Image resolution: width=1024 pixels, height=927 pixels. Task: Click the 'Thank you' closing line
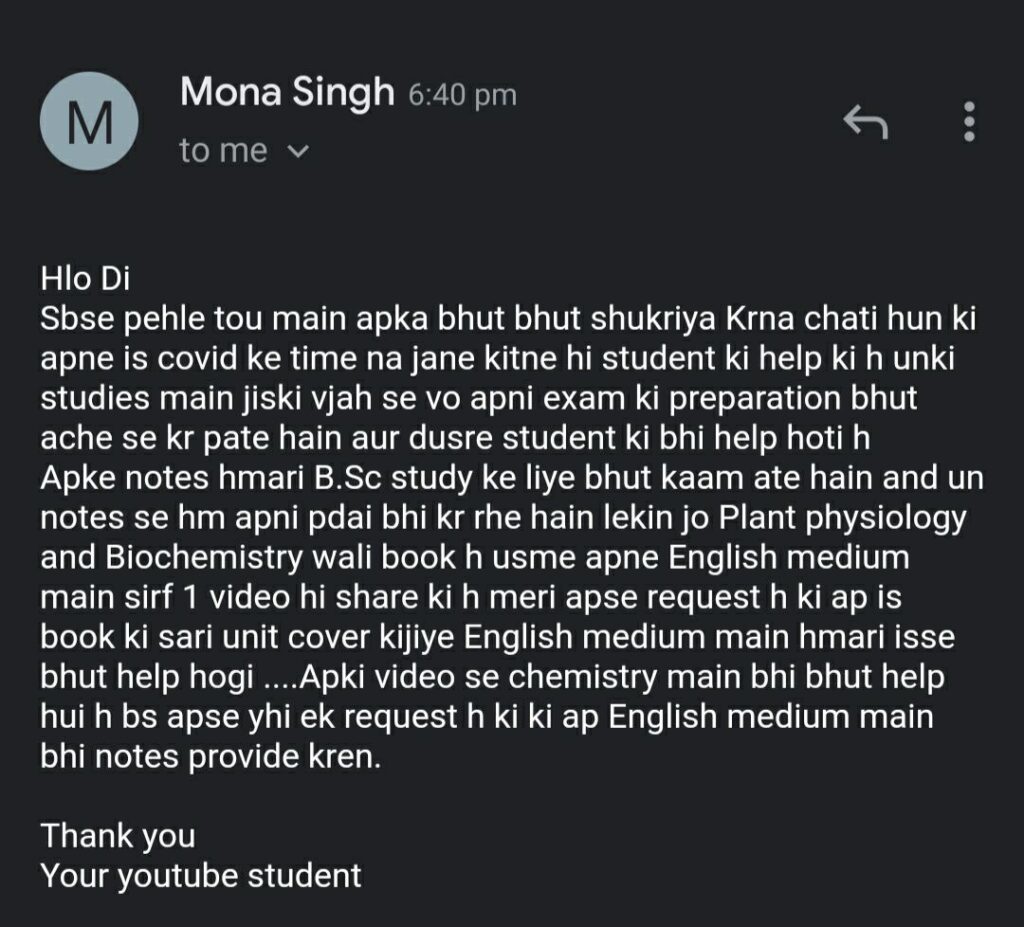(x=118, y=836)
